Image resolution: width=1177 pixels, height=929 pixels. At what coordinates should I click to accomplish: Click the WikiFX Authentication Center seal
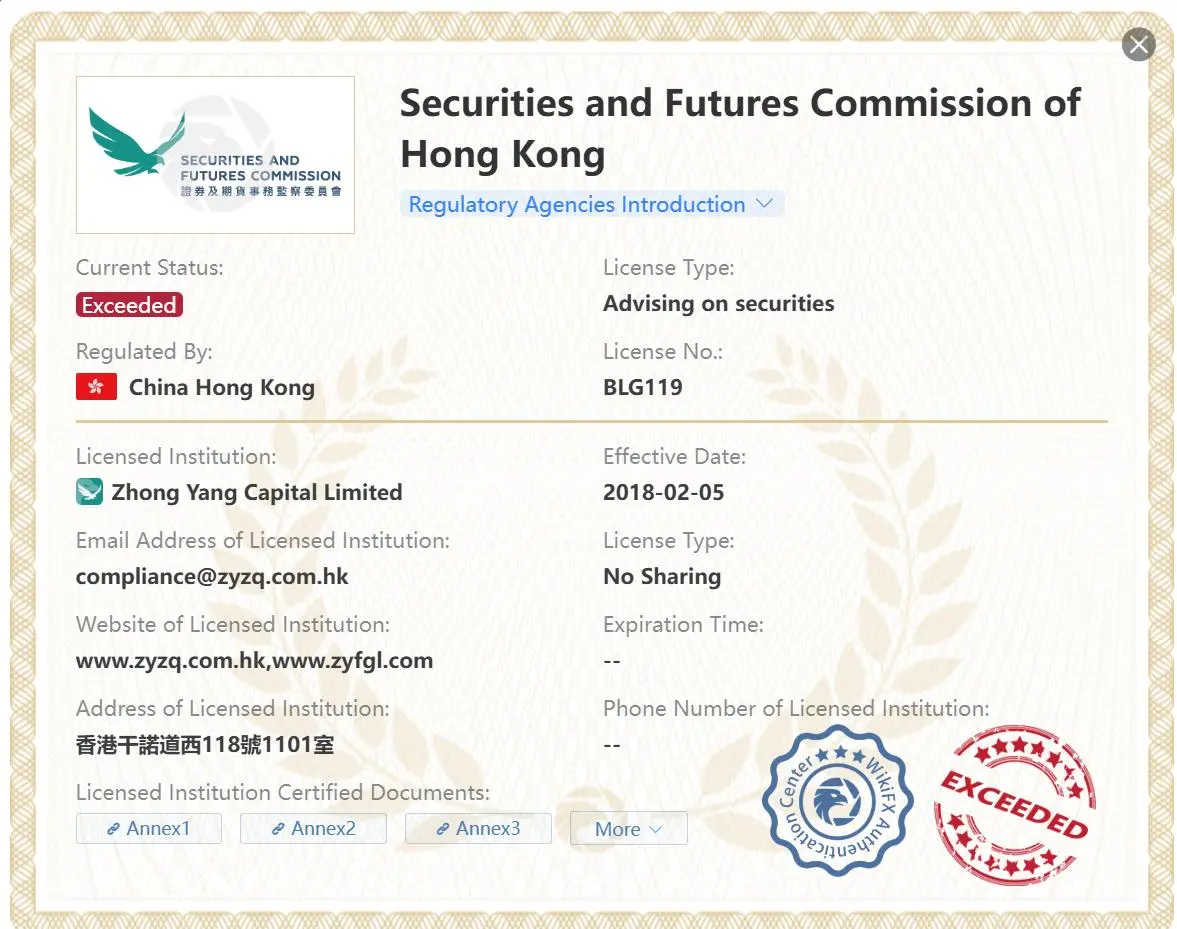coord(838,800)
